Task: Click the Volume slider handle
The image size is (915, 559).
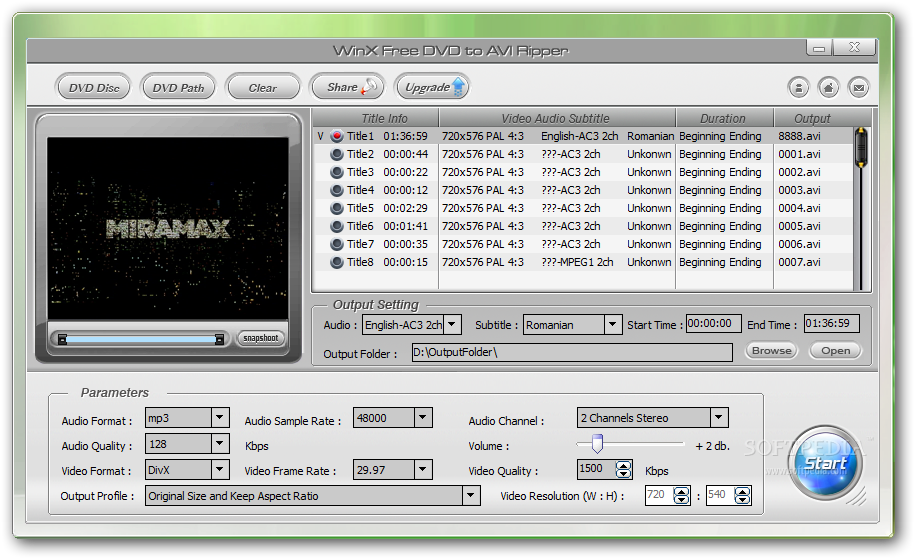Action: point(596,444)
